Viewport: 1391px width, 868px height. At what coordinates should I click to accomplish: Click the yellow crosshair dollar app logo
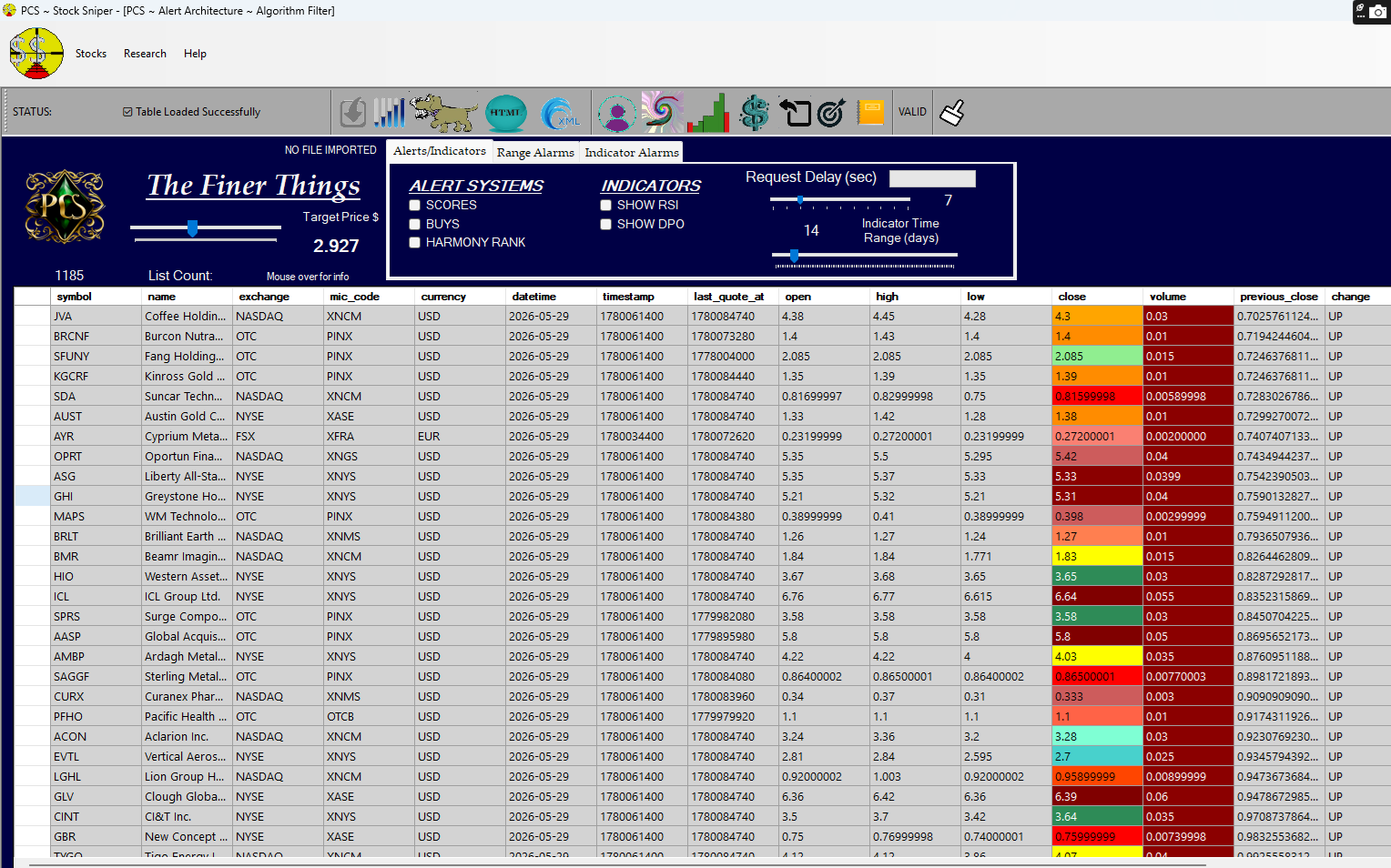[x=36, y=54]
